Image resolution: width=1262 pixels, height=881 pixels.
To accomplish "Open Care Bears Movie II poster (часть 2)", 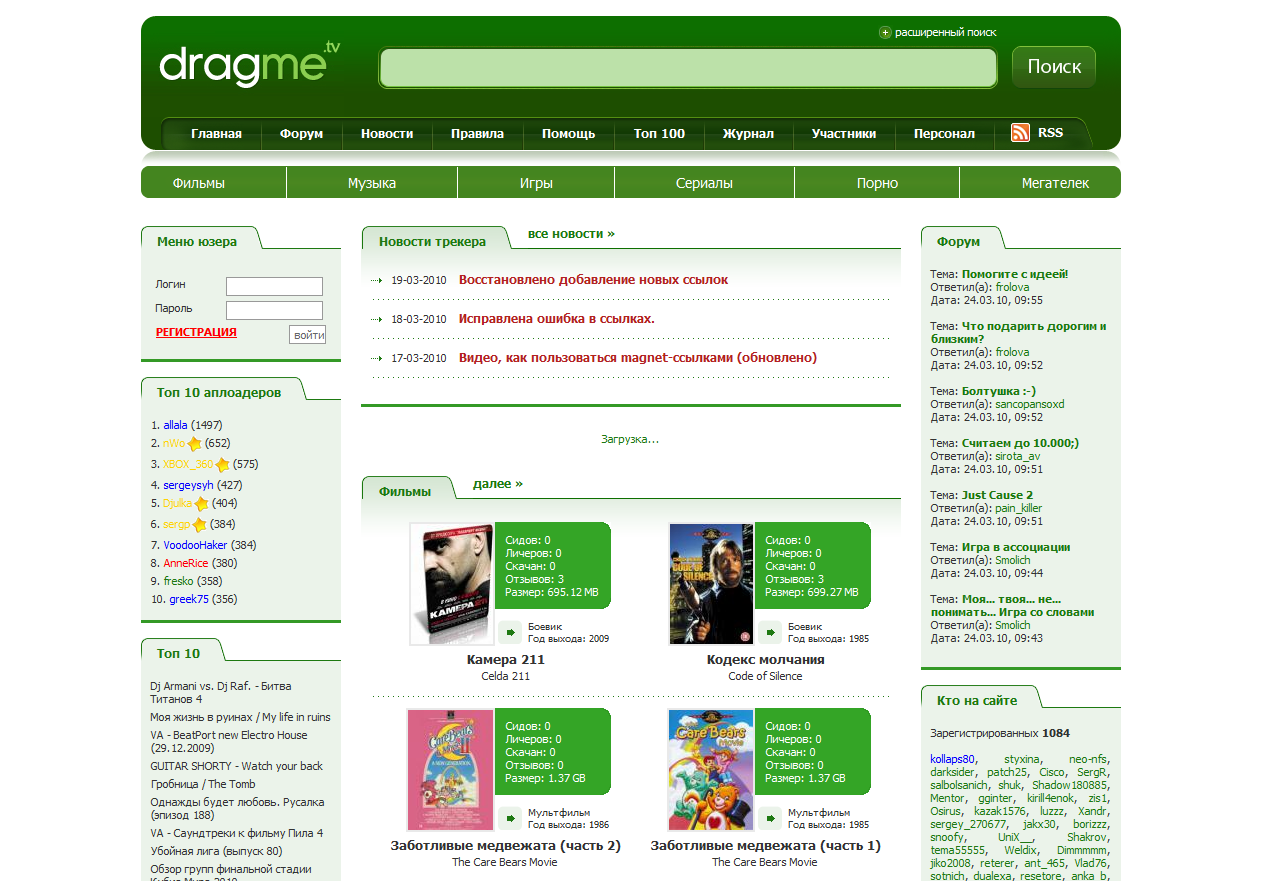I will 451,770.
